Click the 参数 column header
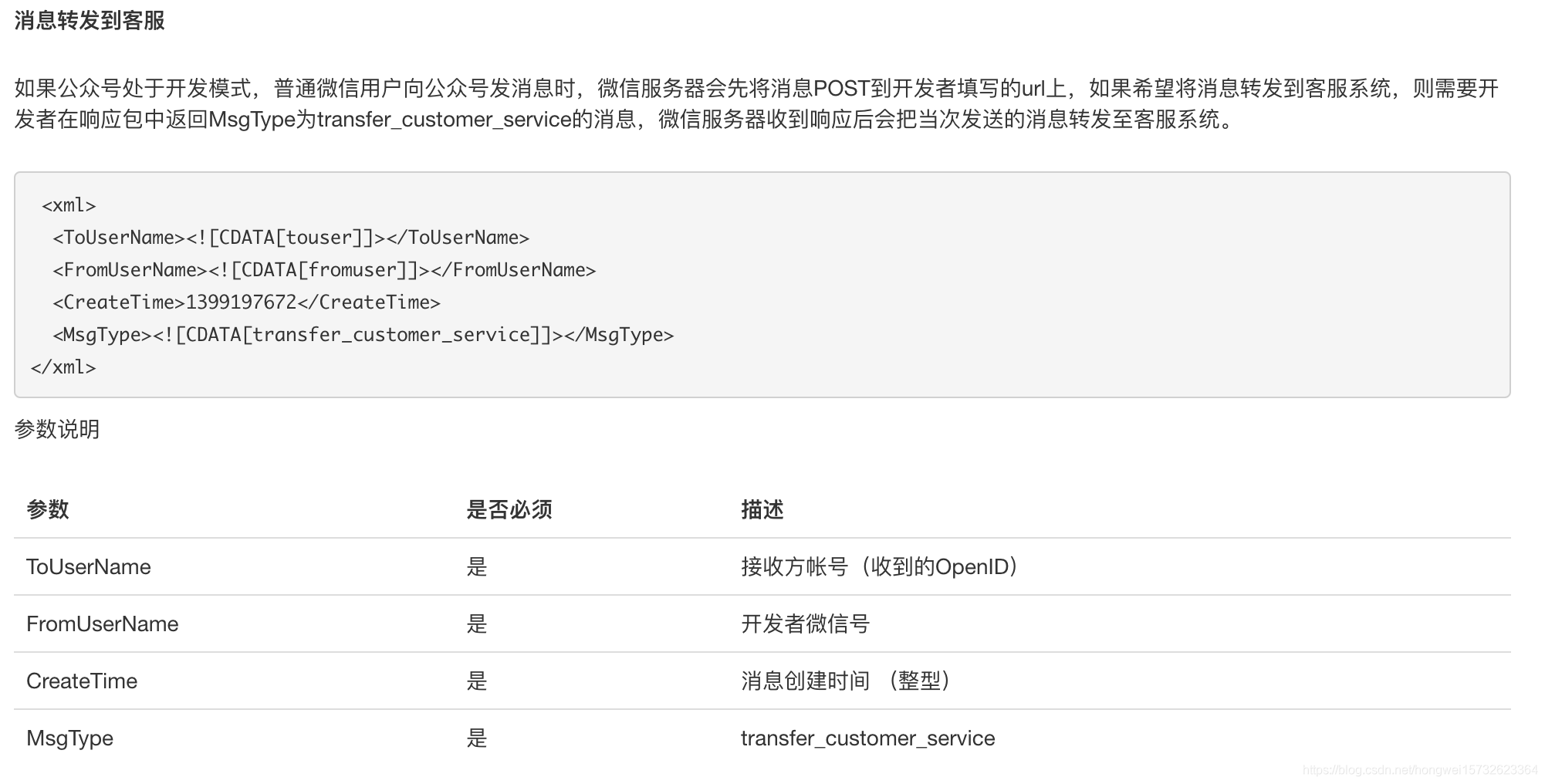Image resolution: width=1545 pixels, height=784 pixels. click(x=48, y=509)
